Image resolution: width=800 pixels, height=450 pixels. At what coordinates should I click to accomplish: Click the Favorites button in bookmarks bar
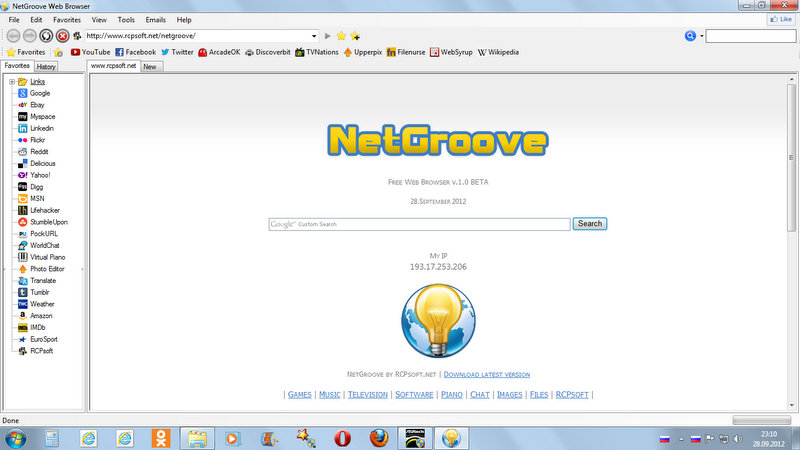coord(26,52)
